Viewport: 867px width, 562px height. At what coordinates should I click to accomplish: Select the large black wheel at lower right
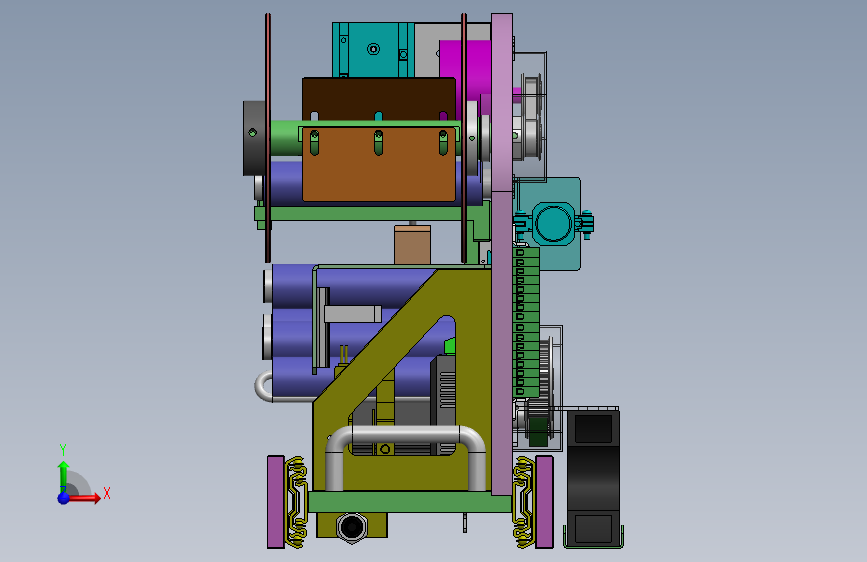593,478
